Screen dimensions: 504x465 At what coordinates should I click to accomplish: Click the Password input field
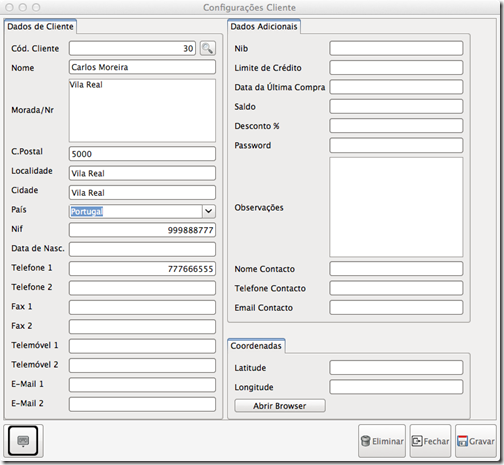point(396,145)
